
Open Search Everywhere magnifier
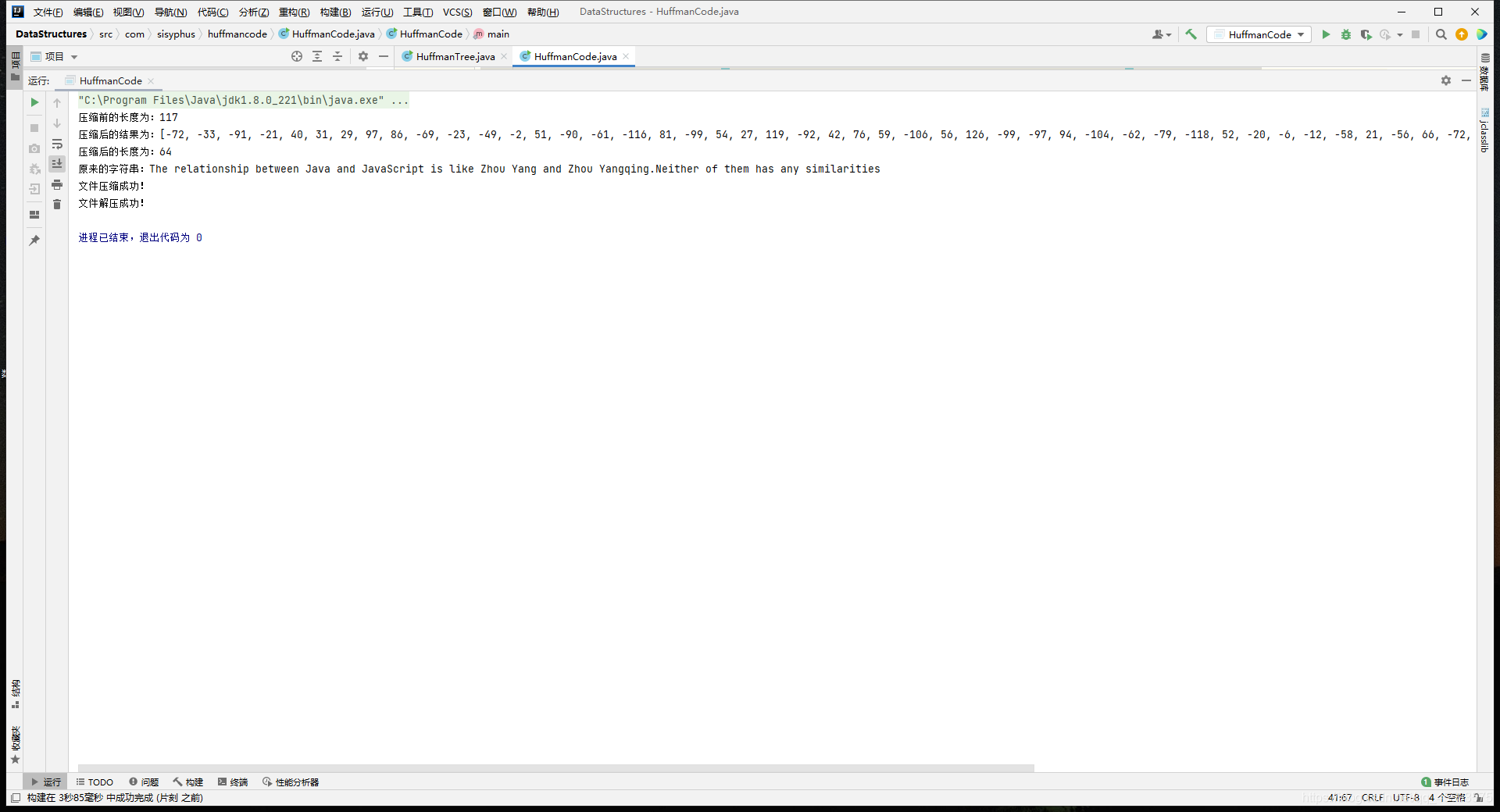pyautogui.click(x=1441, y=34)
